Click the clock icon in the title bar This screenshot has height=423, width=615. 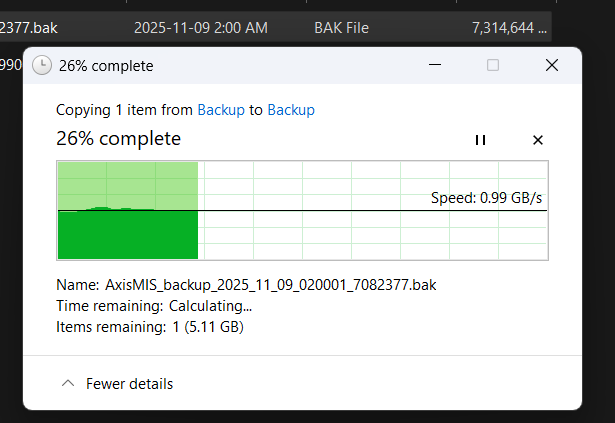click(x=42, y=66)
